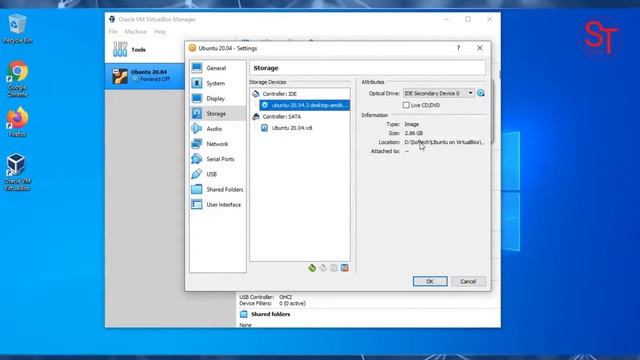
Task: Open USB settings category
Action: [218, 174]
